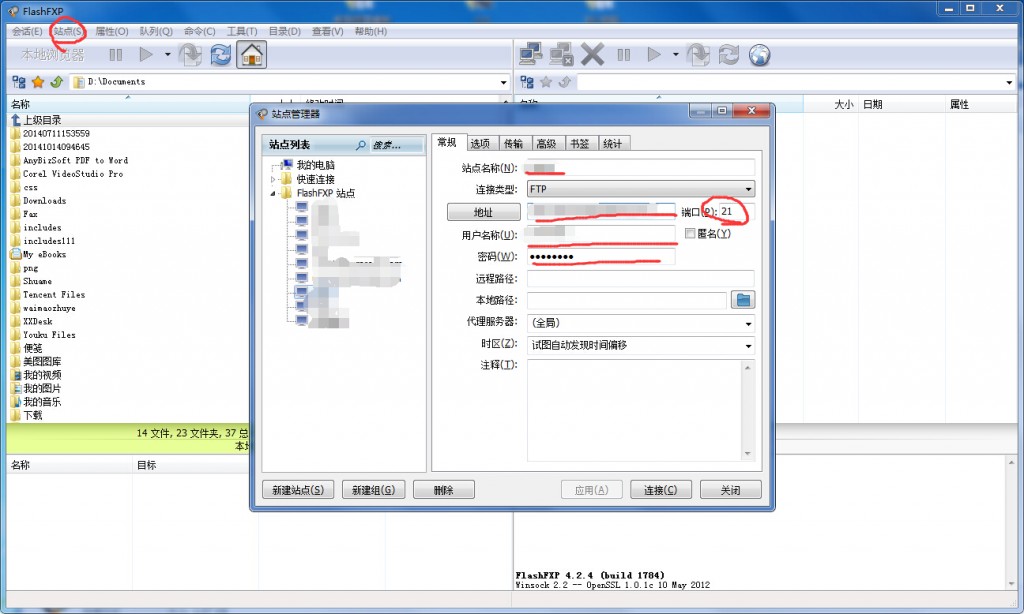Switch to the 选项 tab
This screenshot has width=1024, height=614.
point(481,144)
